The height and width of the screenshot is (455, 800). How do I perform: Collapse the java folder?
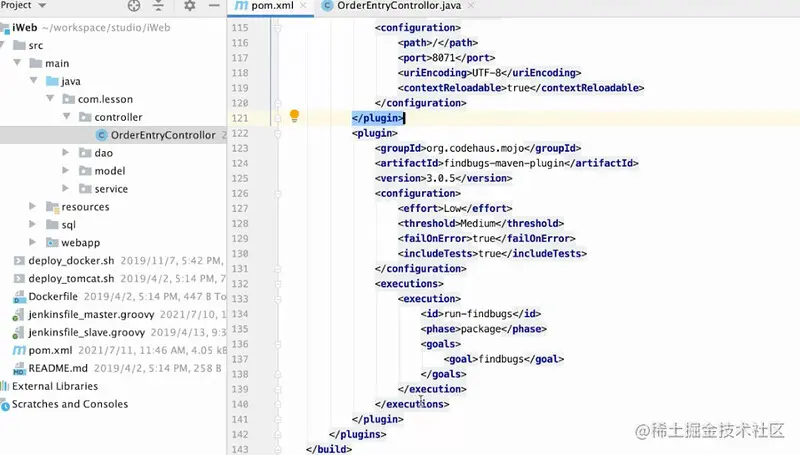[34, 80]
